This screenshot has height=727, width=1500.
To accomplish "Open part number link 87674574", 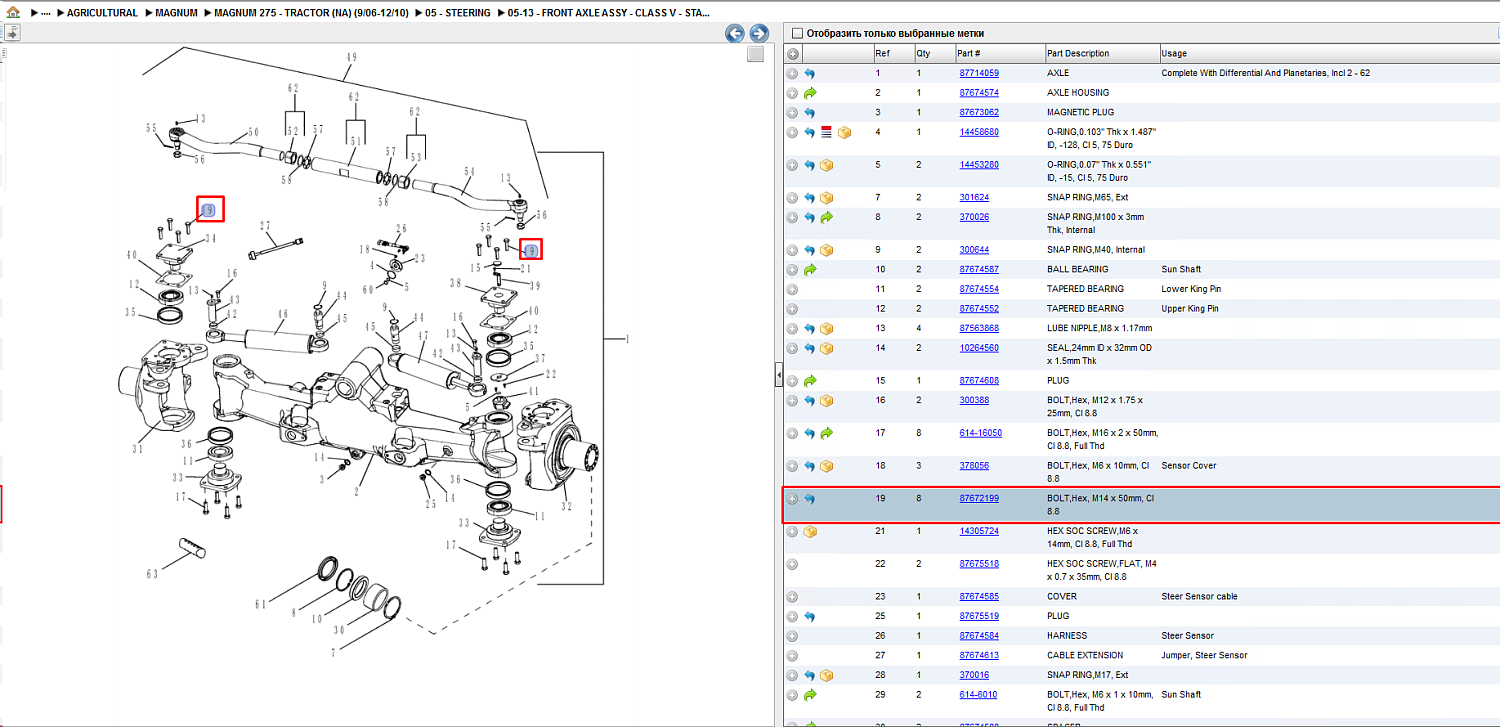I will click(x=979, y=93).
